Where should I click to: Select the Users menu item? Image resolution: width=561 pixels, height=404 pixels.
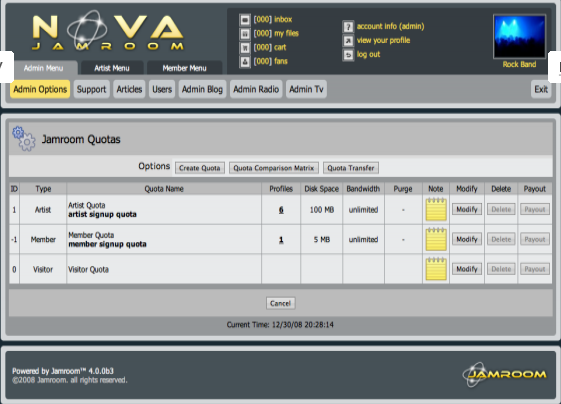162,89
